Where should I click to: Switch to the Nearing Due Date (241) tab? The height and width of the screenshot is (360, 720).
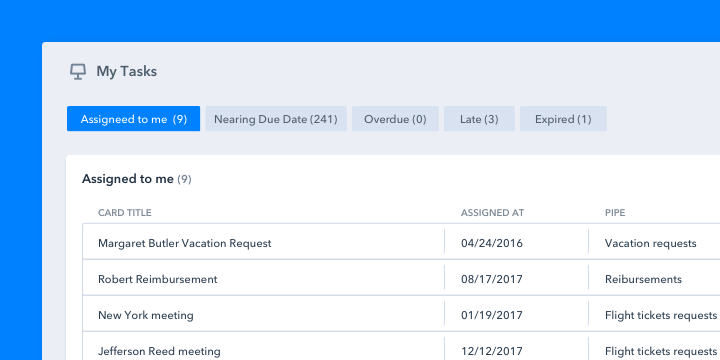click(276, 119)
